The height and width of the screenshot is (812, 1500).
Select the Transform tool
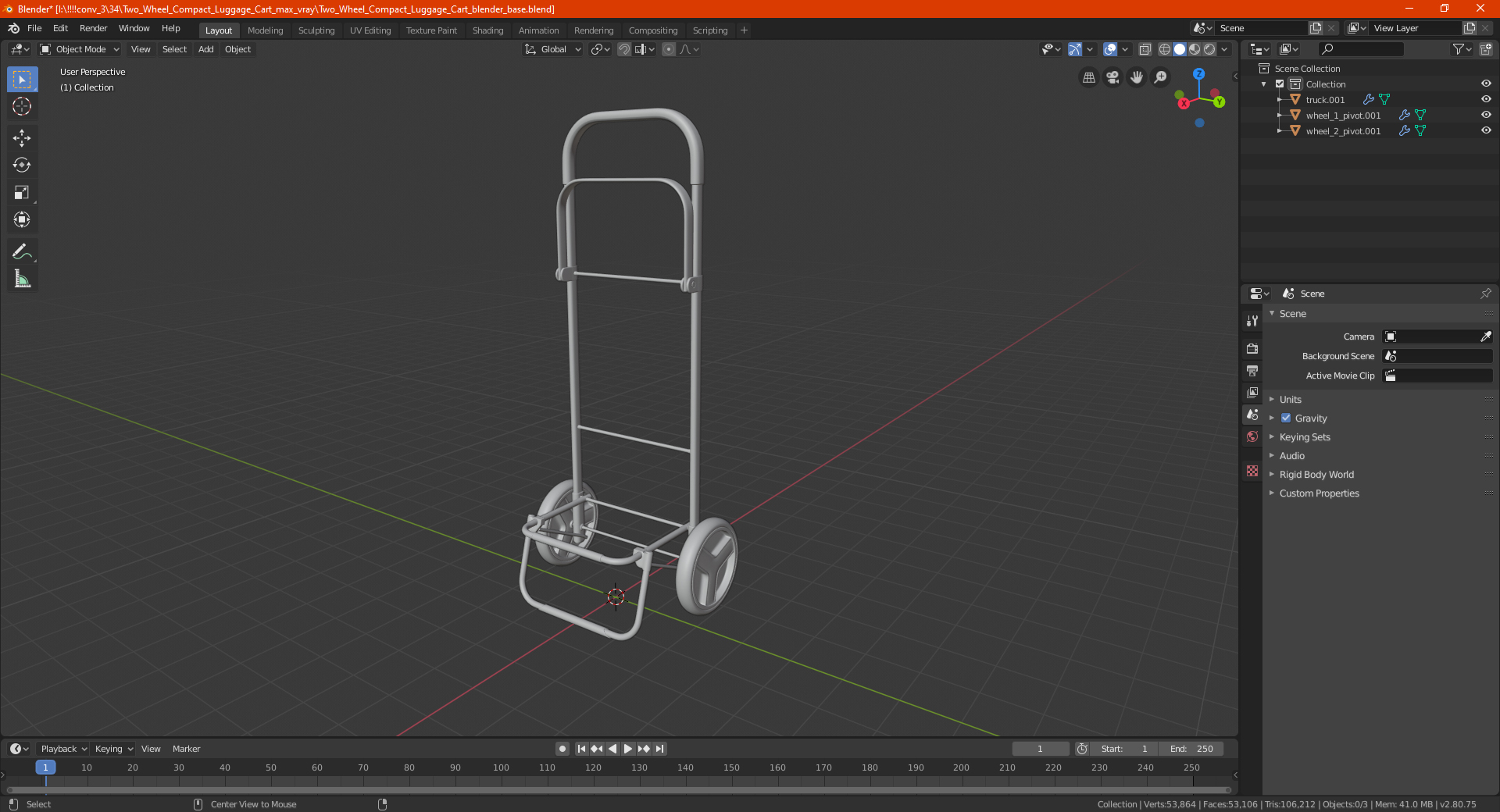click(x=22, y=219)
